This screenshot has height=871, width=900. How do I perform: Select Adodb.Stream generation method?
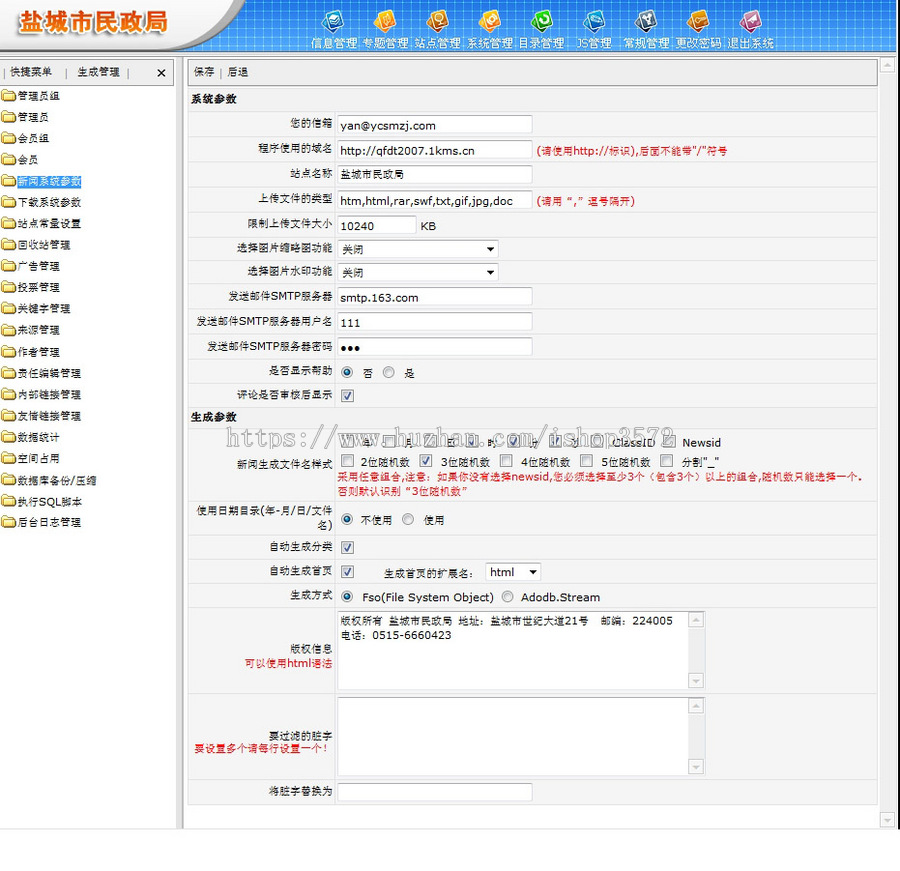[508, 597]
